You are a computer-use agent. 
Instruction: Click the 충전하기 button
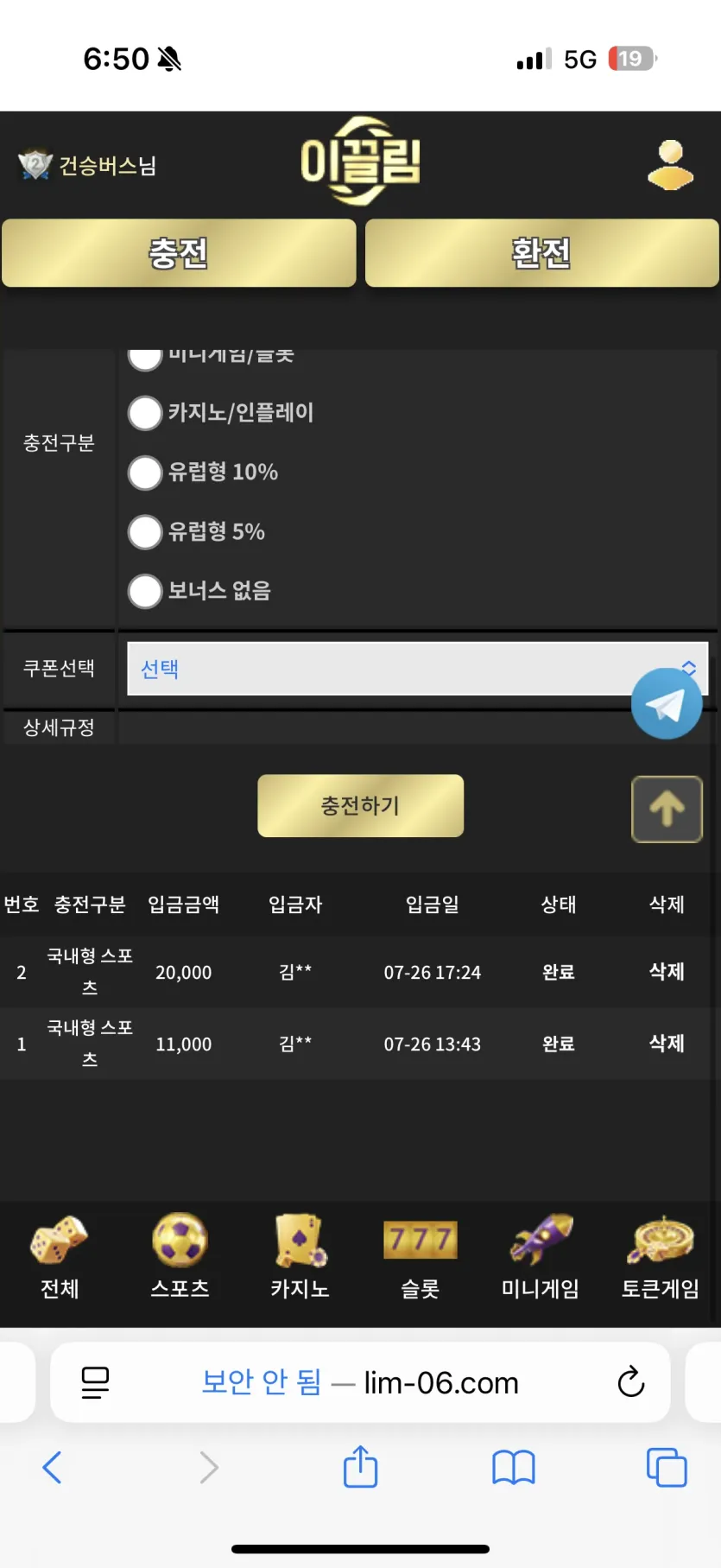pyautogui.click(x=360, y=806)
